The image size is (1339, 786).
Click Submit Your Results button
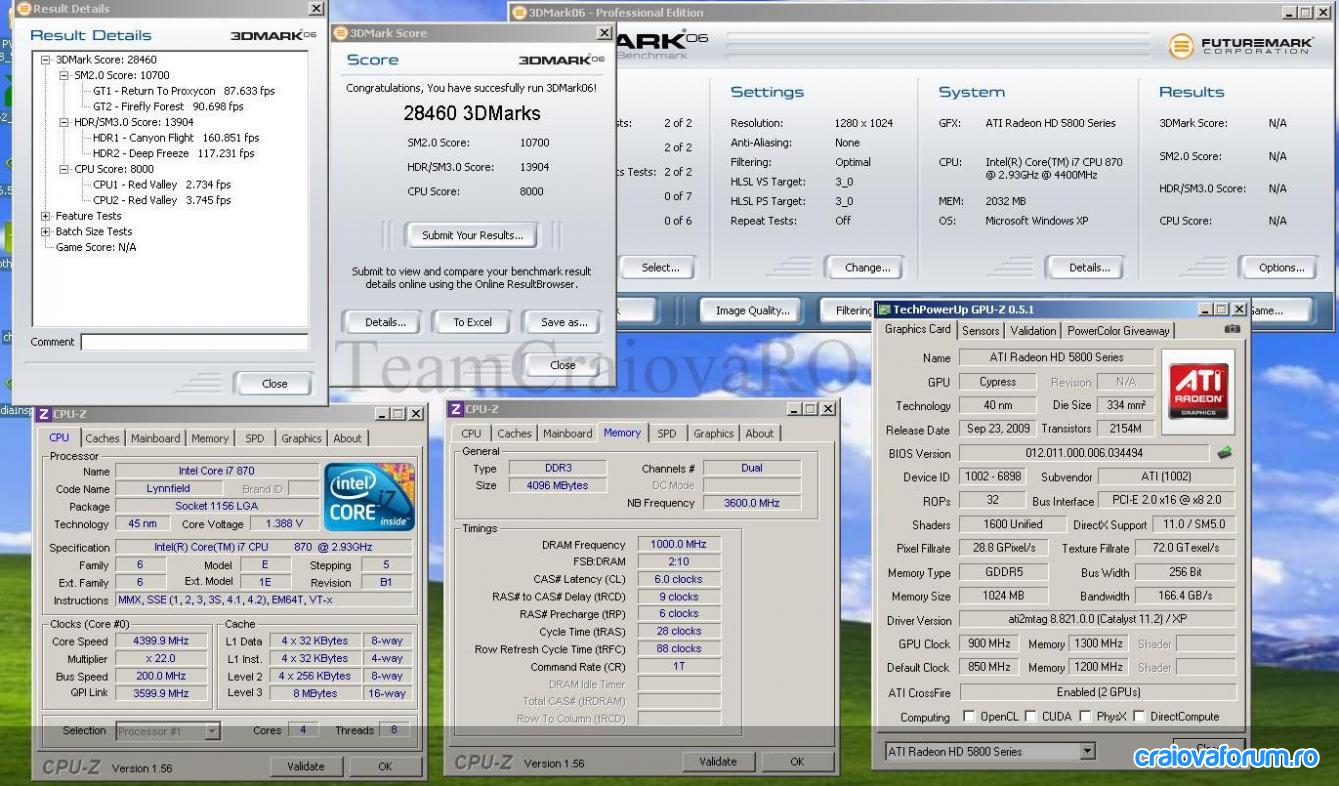point(472,235)
